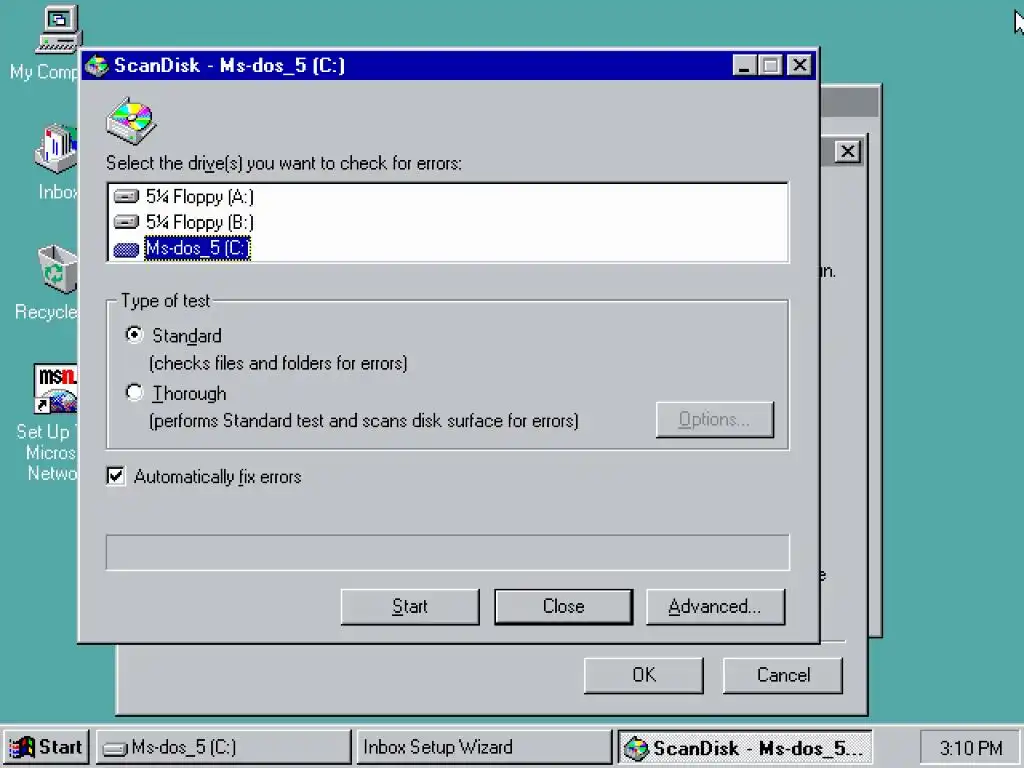Click the ScanDisk progress bar area
Image resolution: width=1024 pixels, height=768 pixels.
coord(447,552)
